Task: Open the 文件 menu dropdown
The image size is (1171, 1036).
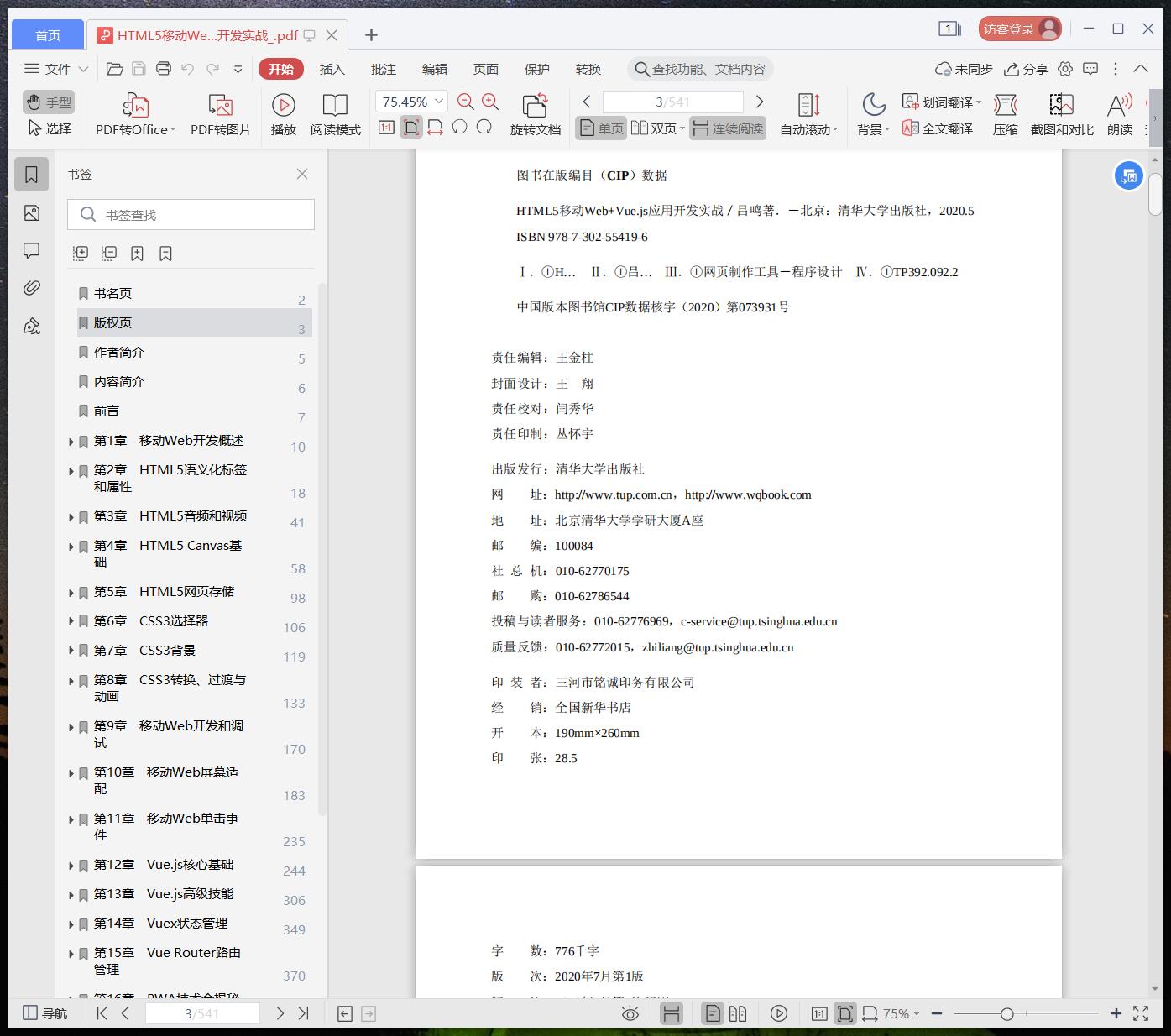Action: tap(56, 69)
